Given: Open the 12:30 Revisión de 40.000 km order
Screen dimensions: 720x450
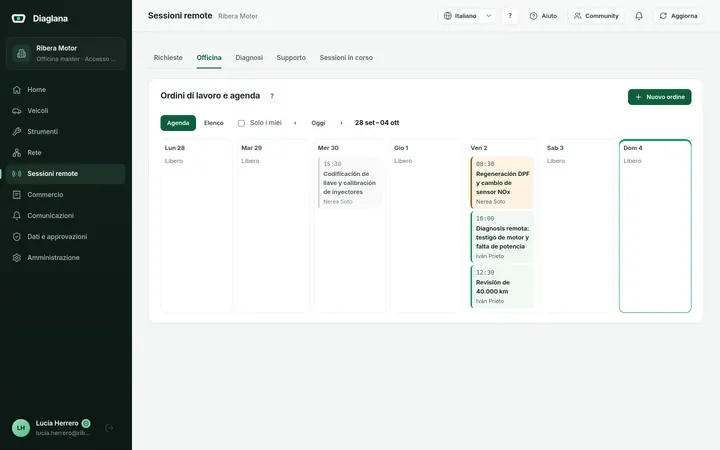Looking at the screenshot, I should tap(502, 287).
